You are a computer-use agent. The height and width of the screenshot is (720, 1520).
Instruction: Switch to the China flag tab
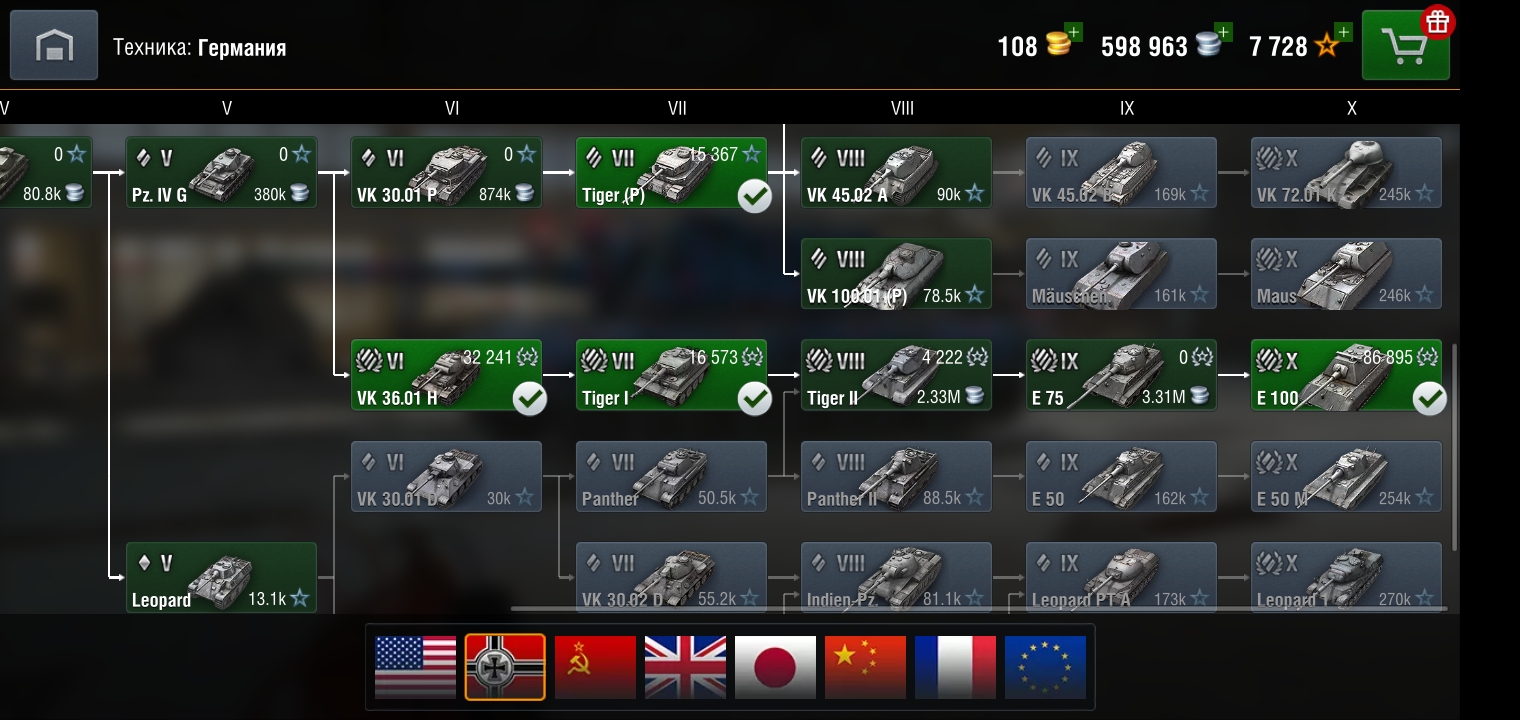click(865, 667)
